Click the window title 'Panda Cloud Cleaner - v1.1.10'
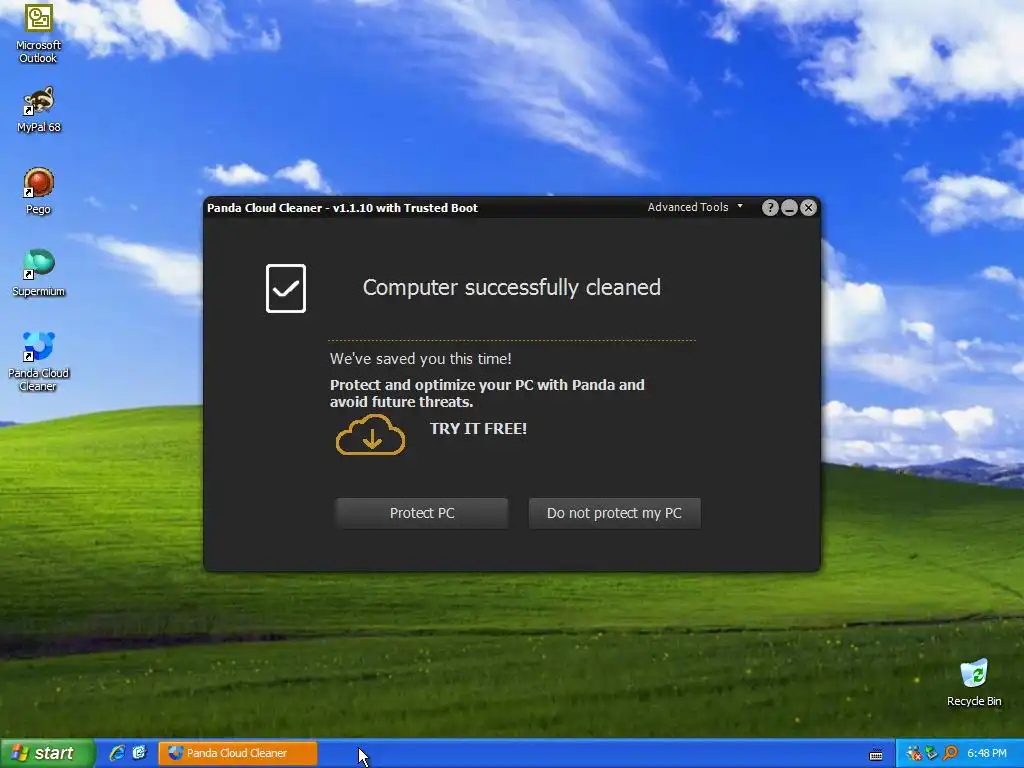 coord(342,208)
